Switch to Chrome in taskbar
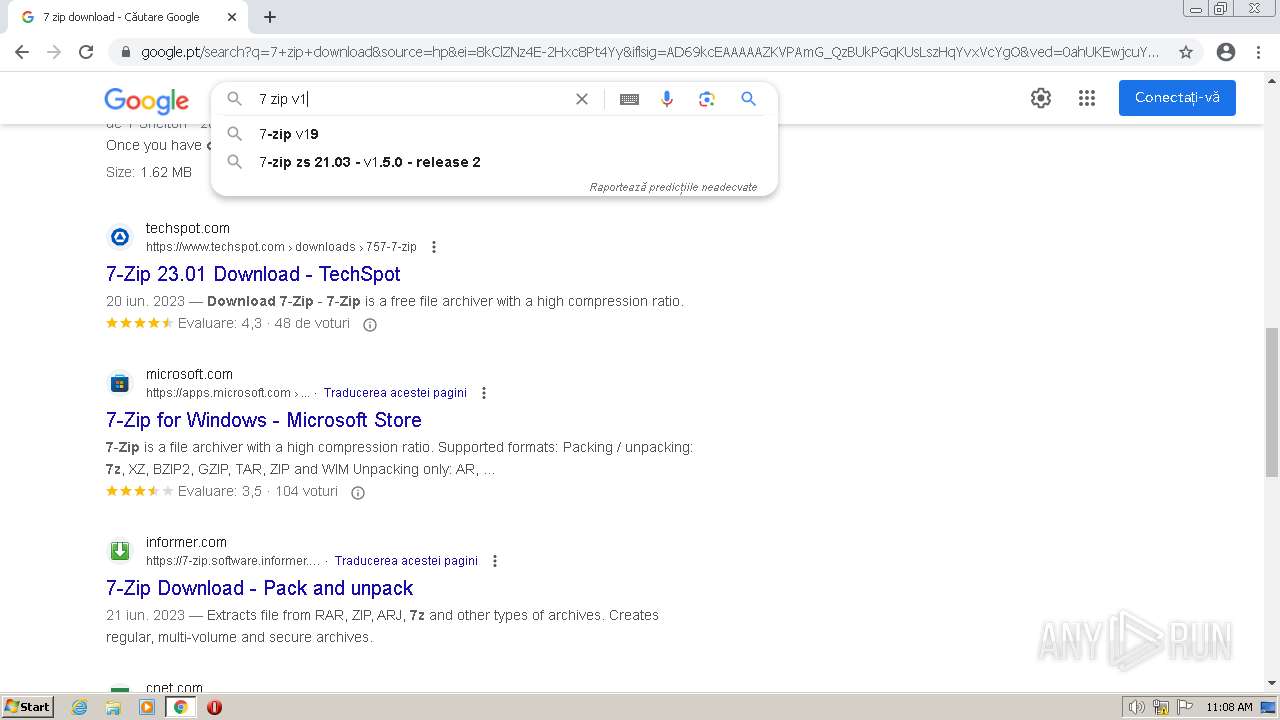1280x720 pixels. [x=180, y=707]
